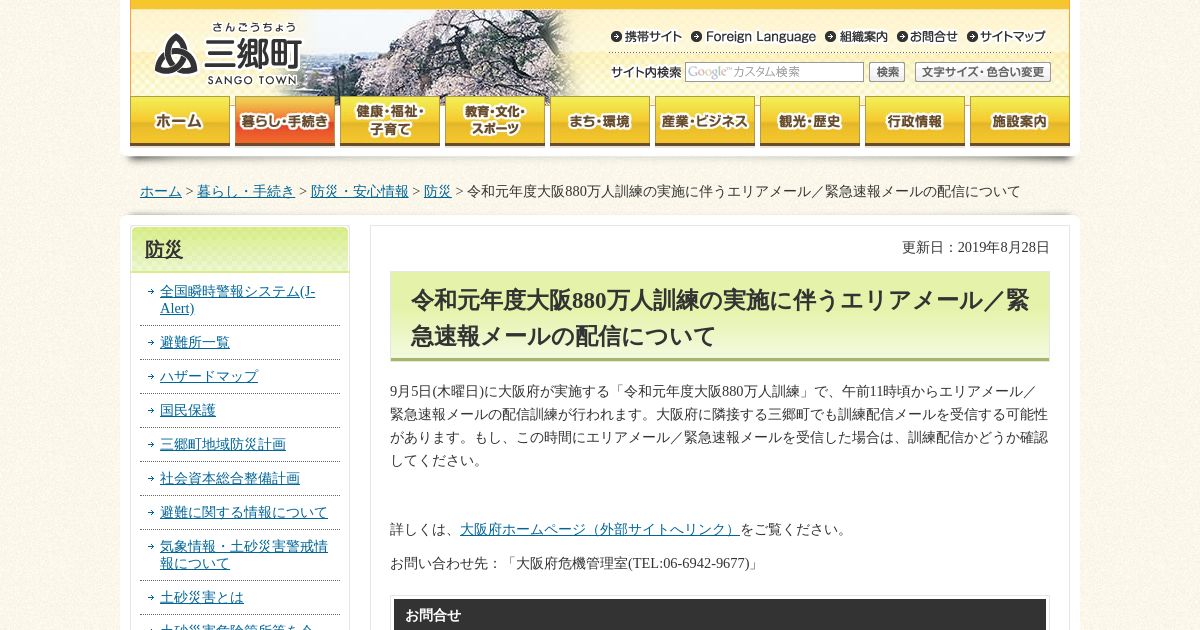Open 土砂災害とは sidebar link
This screenshot has width=1200, height=630.
click(x=202, y=597)
